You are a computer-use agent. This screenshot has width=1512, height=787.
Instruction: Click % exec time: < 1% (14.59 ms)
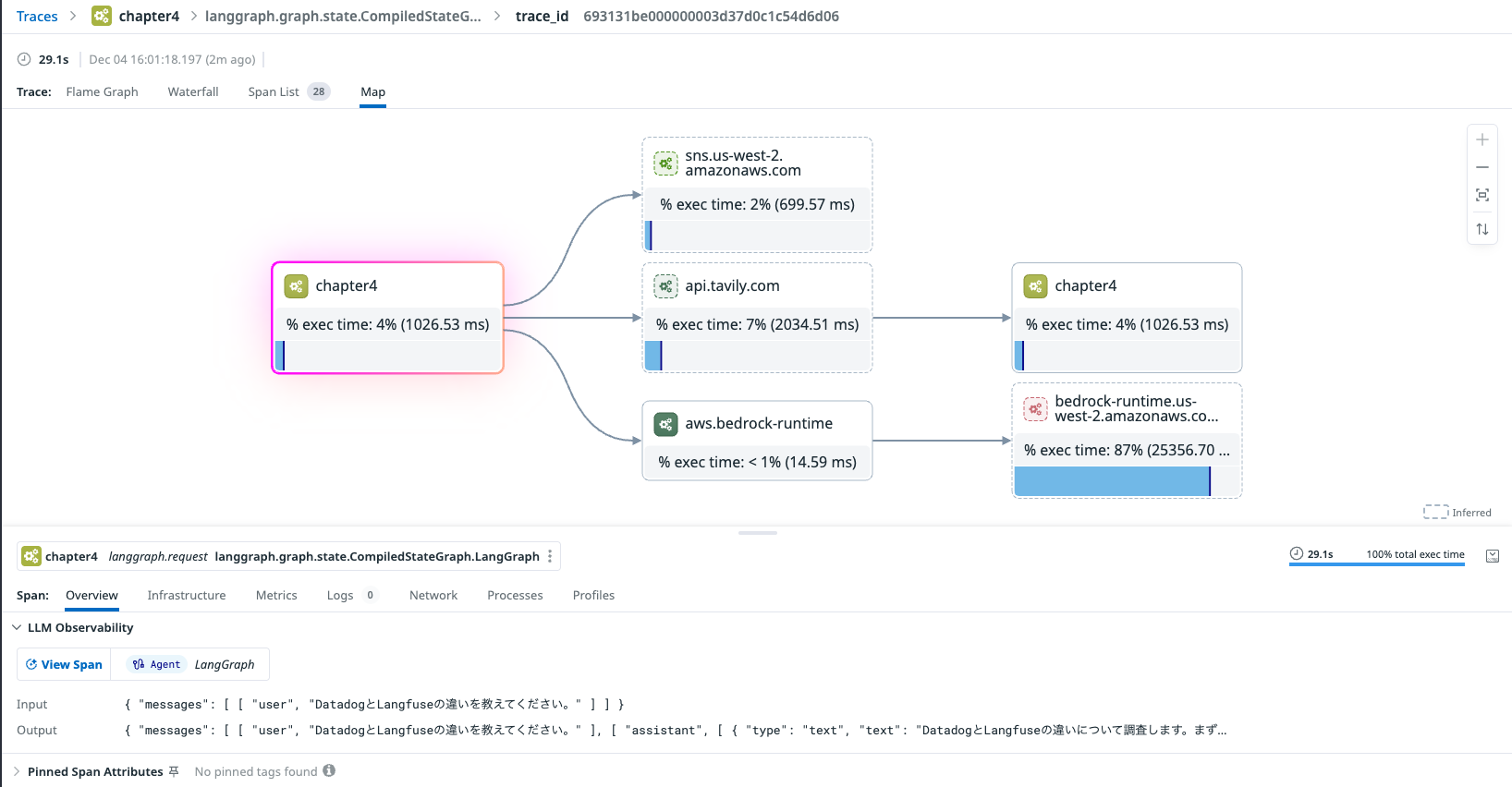[758, 462]
